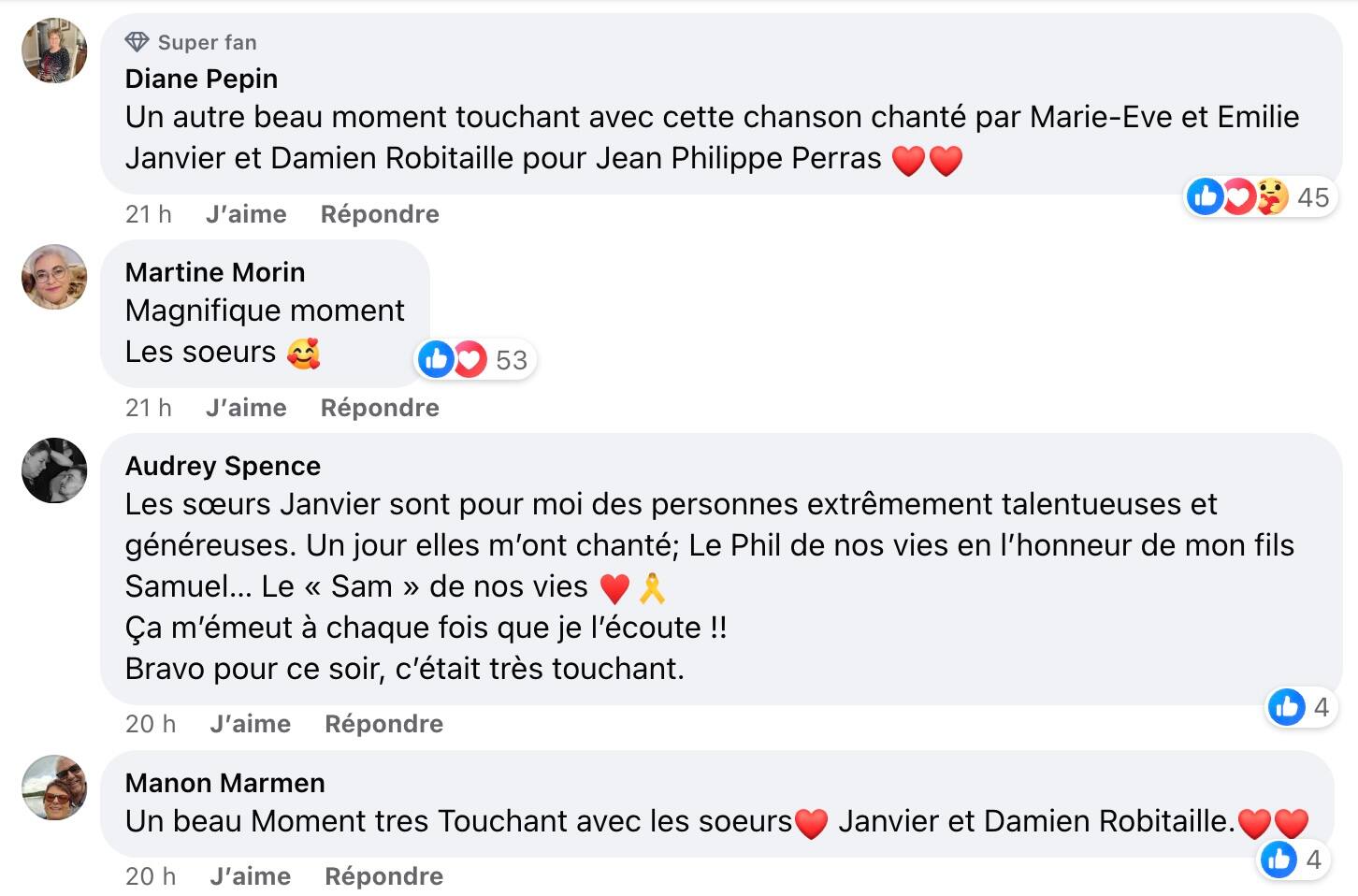Open the 21 h timestamp on Martine Morin's comment

tap(148, 408)
